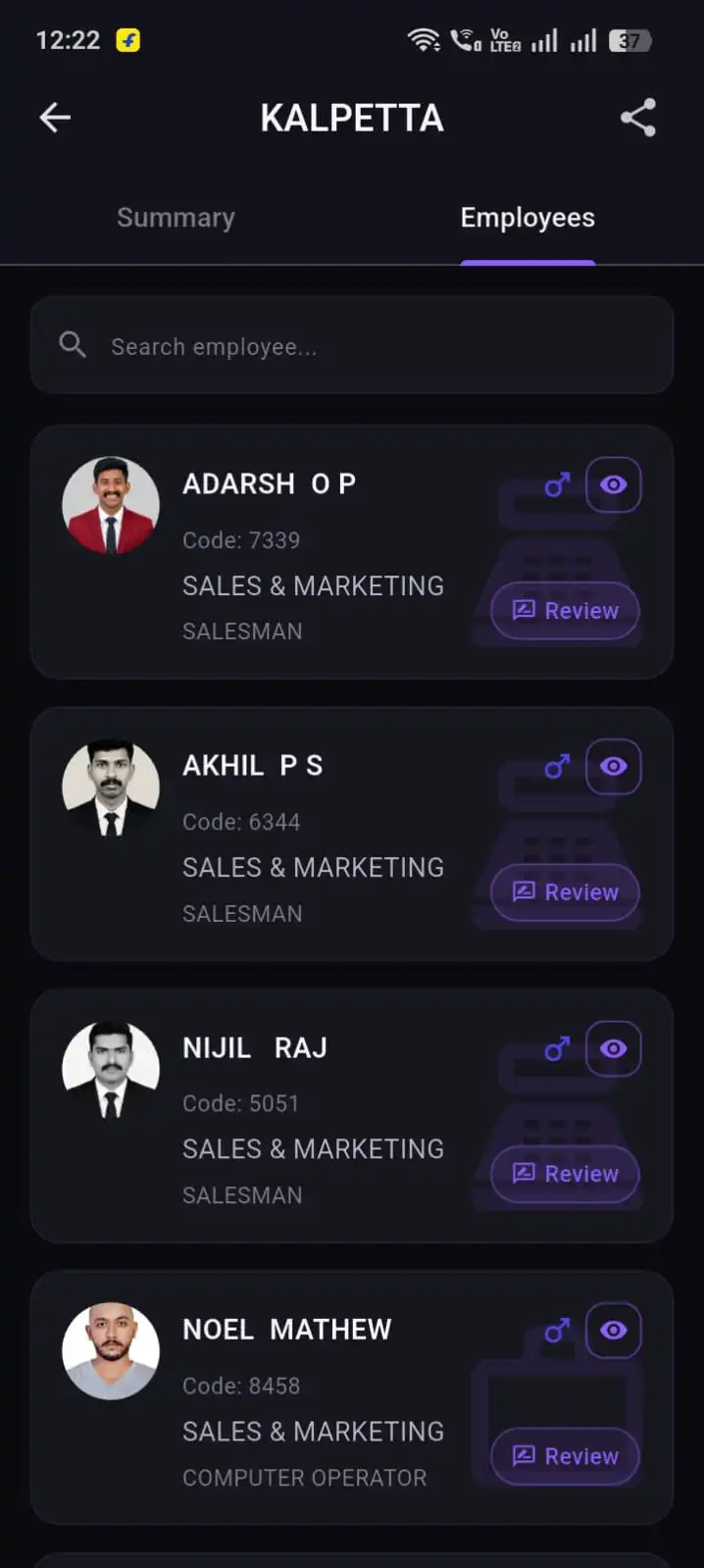The width and height of the screenshot is (704, 1568).
Task: Tap the share icon beside KALPETTA
Action: (638, 118)
